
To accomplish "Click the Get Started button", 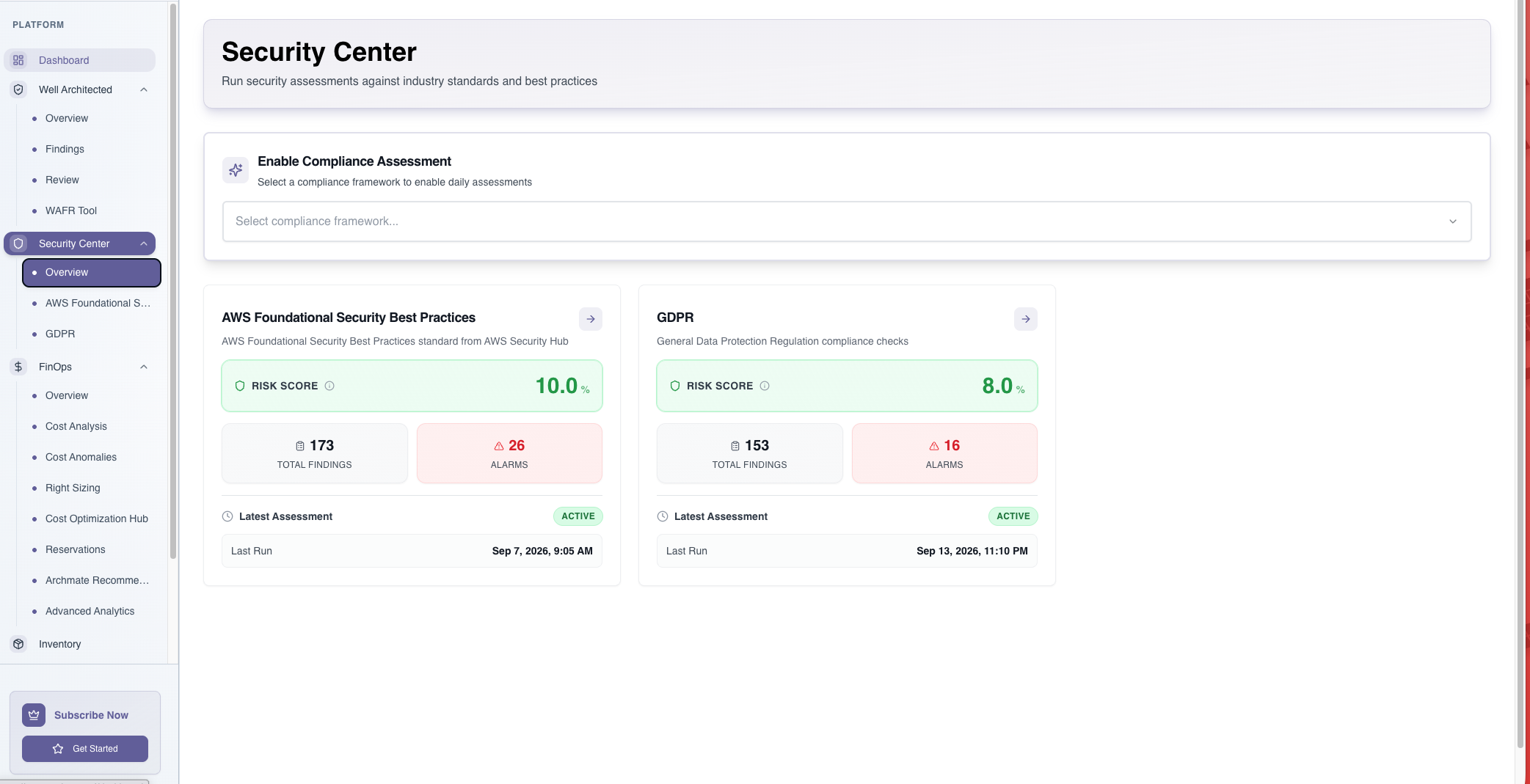I will coord(85,749).
